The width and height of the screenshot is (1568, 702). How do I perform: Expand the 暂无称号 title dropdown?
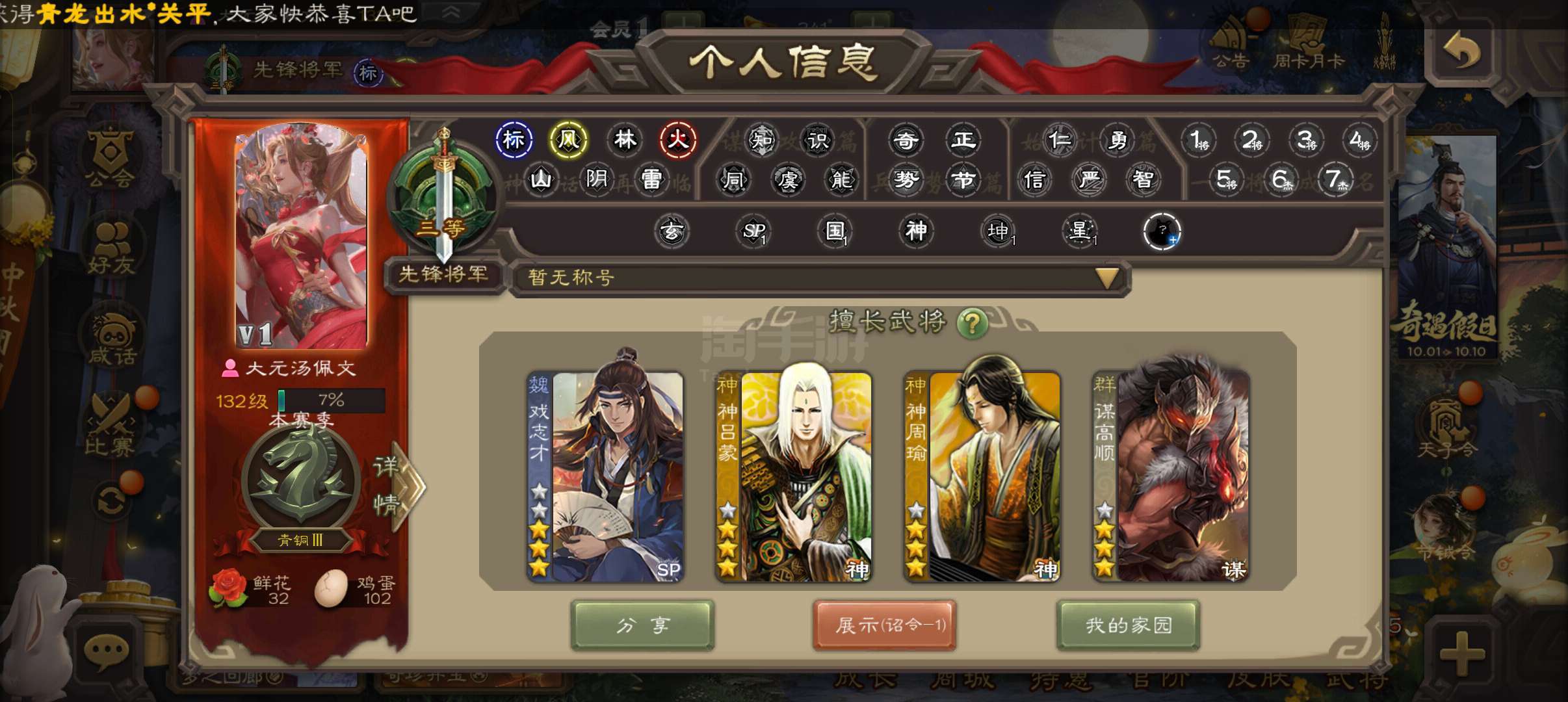click(x=1107, y=278)
